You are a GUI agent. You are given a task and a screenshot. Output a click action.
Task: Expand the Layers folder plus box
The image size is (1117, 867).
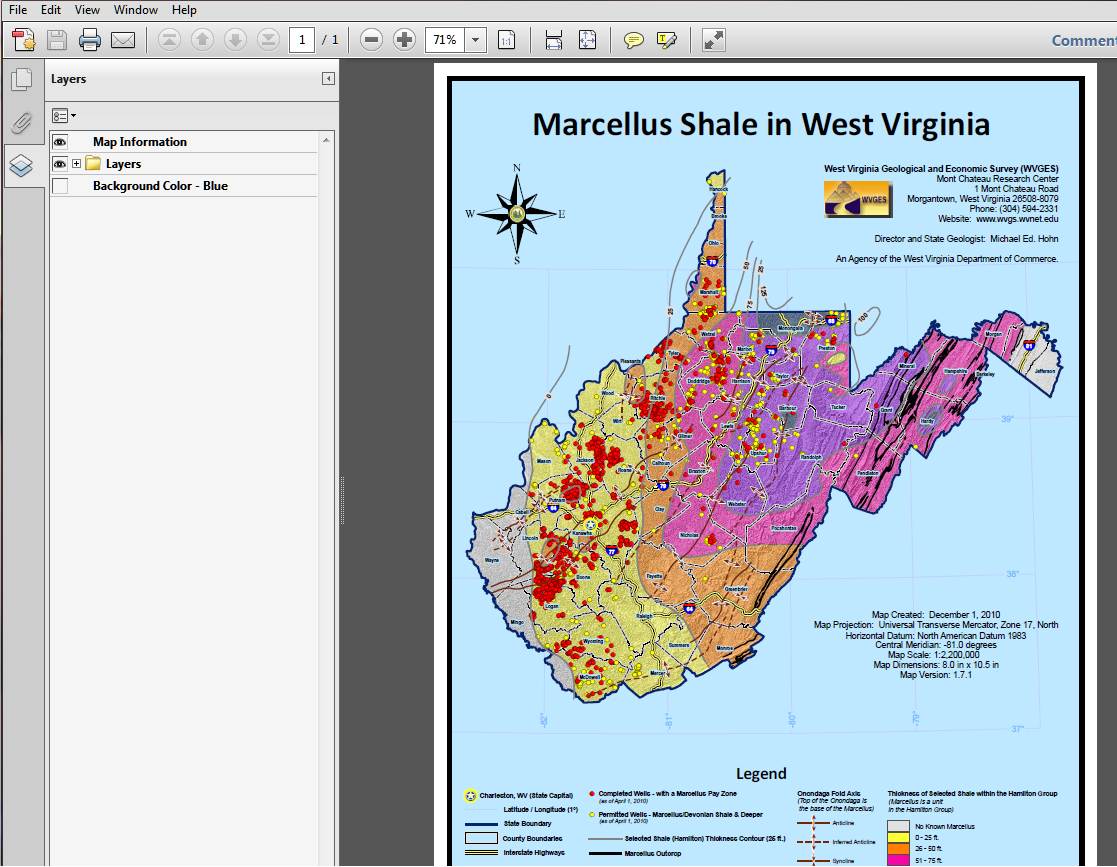point(76,164)
